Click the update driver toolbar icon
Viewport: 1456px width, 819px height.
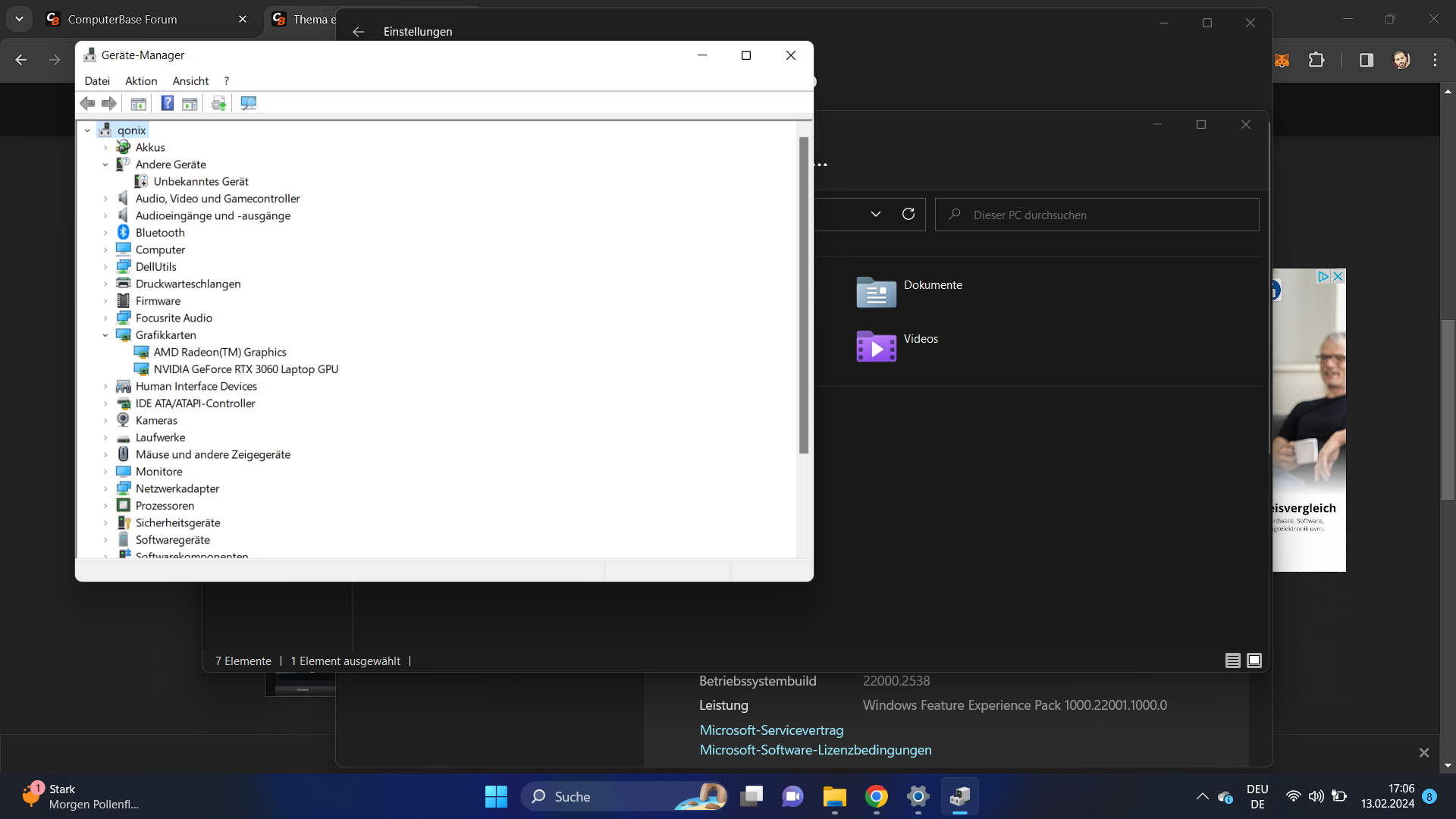pyautogui.click(x=219, y=103)
